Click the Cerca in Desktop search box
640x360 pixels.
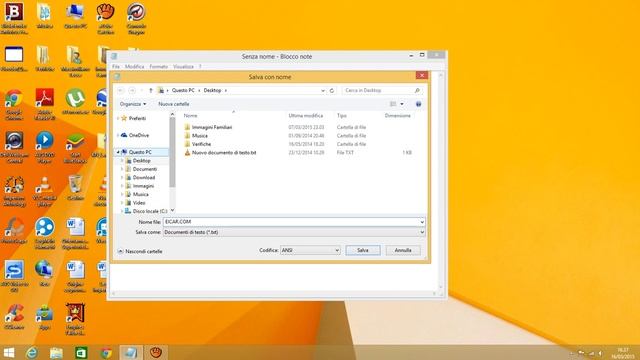(x=382, y=90)
